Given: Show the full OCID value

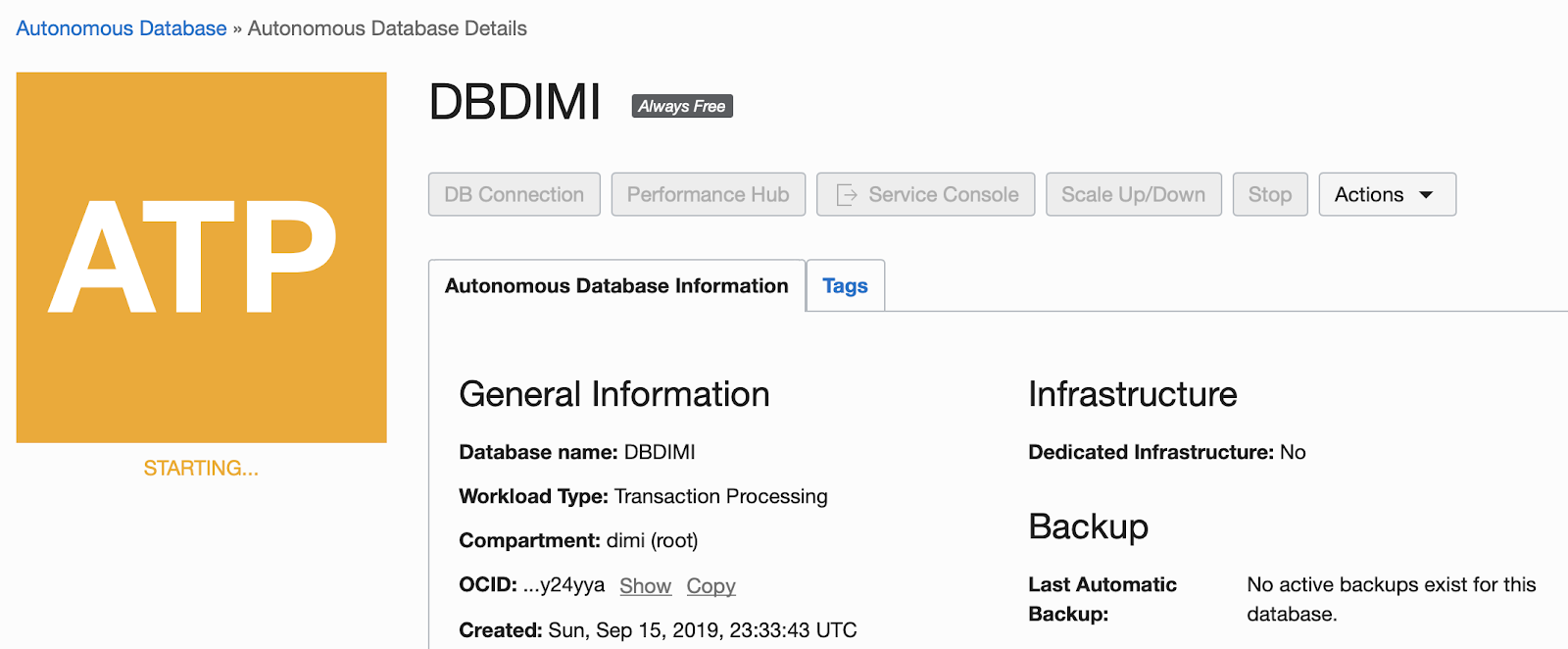Looking at the screenshot, I should pos(645,586).
